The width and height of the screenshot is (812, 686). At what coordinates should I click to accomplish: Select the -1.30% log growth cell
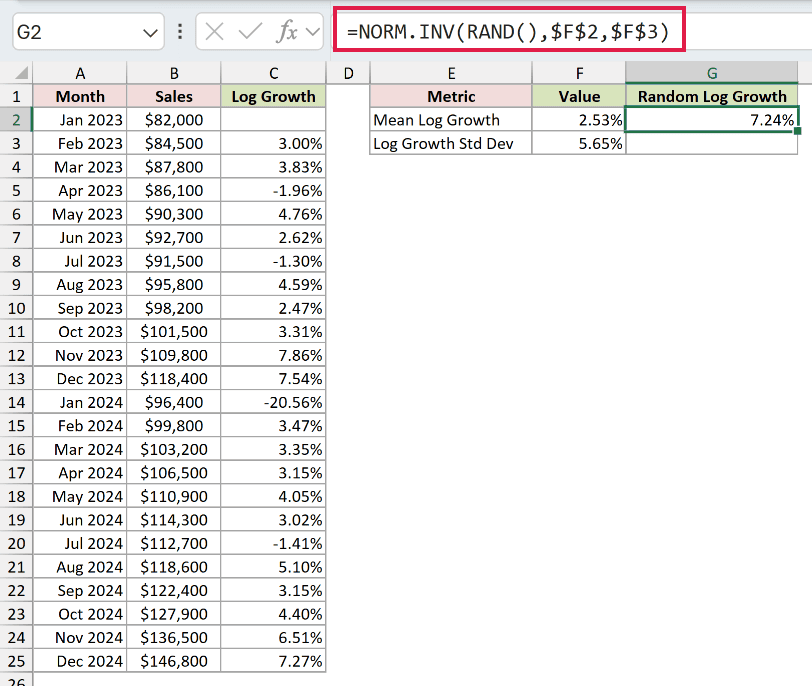(x=273, y=261)
